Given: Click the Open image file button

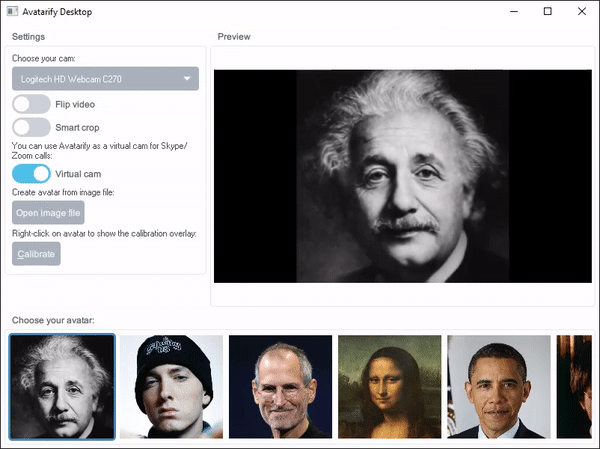Looking at the screenshot, I should click(x=48, y=212).
